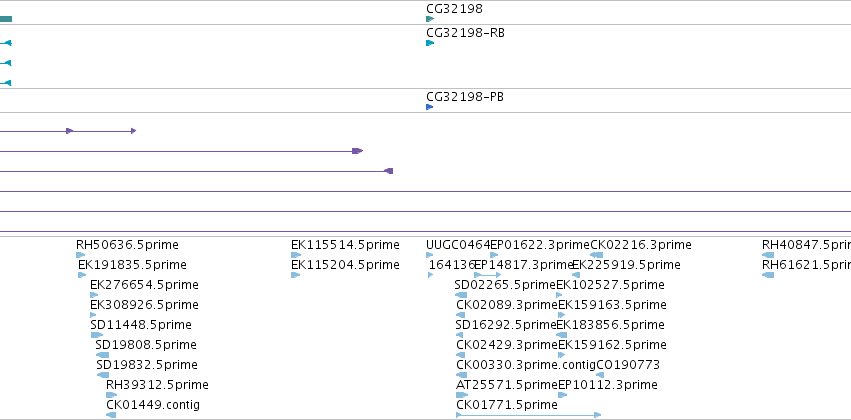This screenshot has width=851, height=420.
Task: Click the UUGC0464 feature label
Action: point(458,245)
